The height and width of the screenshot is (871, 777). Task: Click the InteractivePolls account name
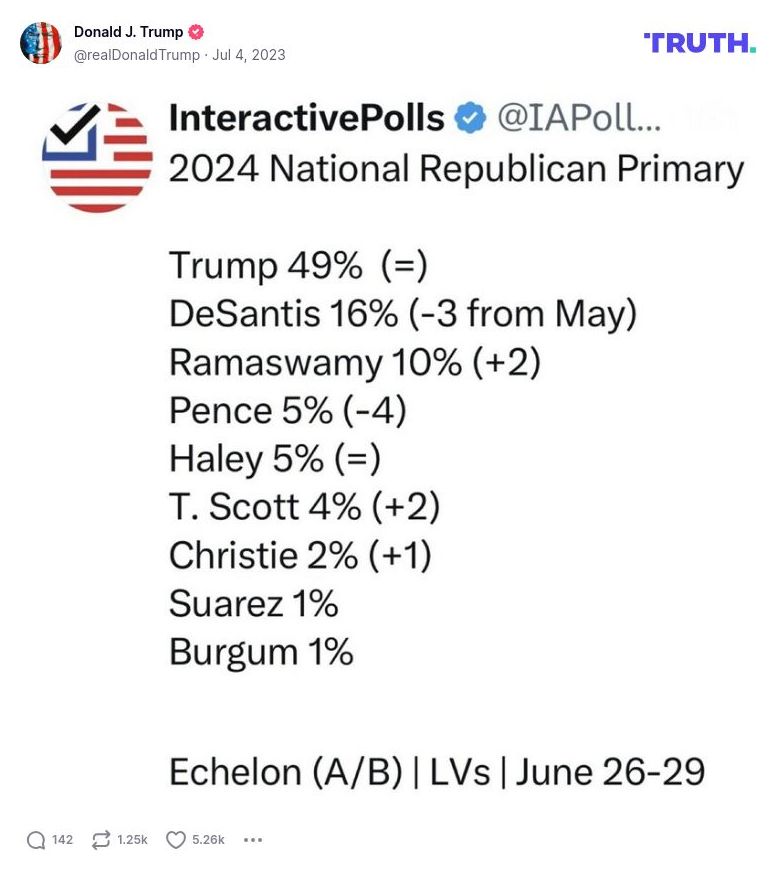(306, 119)
